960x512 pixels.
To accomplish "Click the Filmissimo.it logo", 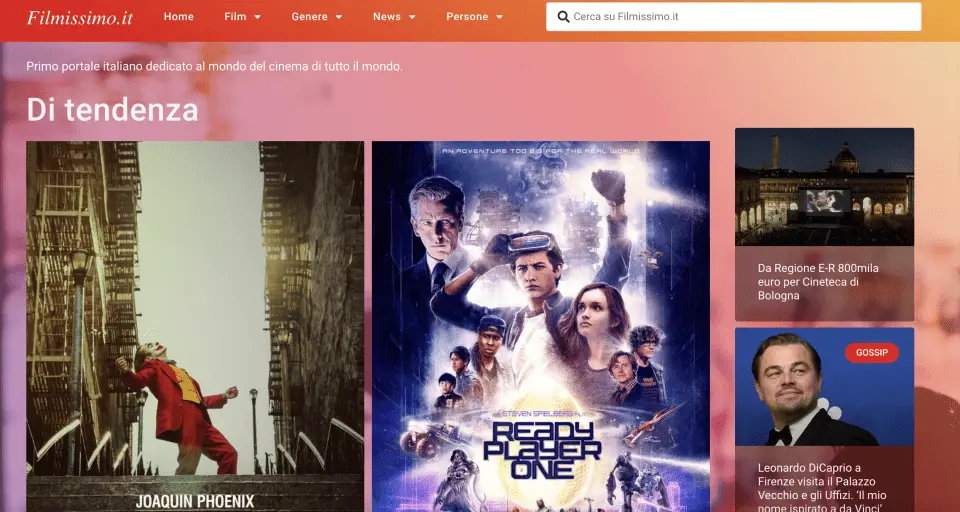I will click(80, 17).
